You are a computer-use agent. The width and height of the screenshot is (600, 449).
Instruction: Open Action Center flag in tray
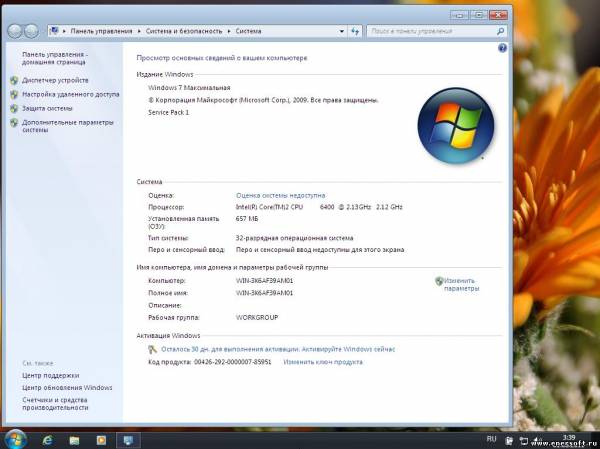(x=509, y=441)
